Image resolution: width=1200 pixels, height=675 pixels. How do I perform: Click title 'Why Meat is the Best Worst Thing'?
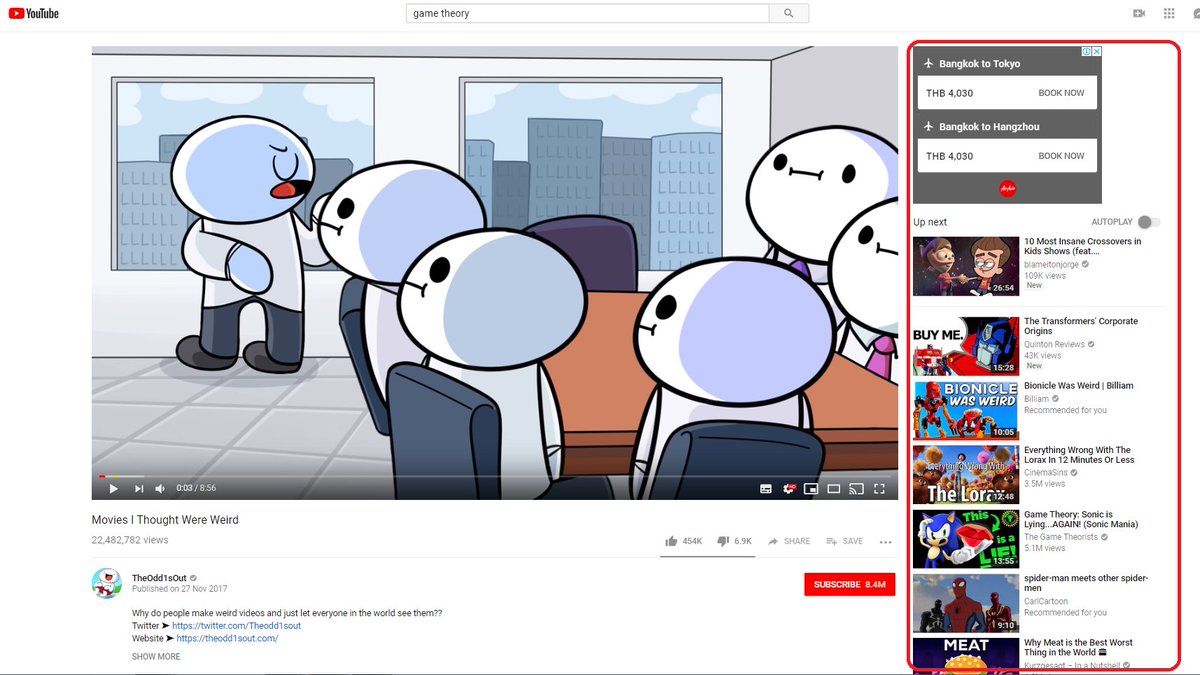[x=1076, y=647]
